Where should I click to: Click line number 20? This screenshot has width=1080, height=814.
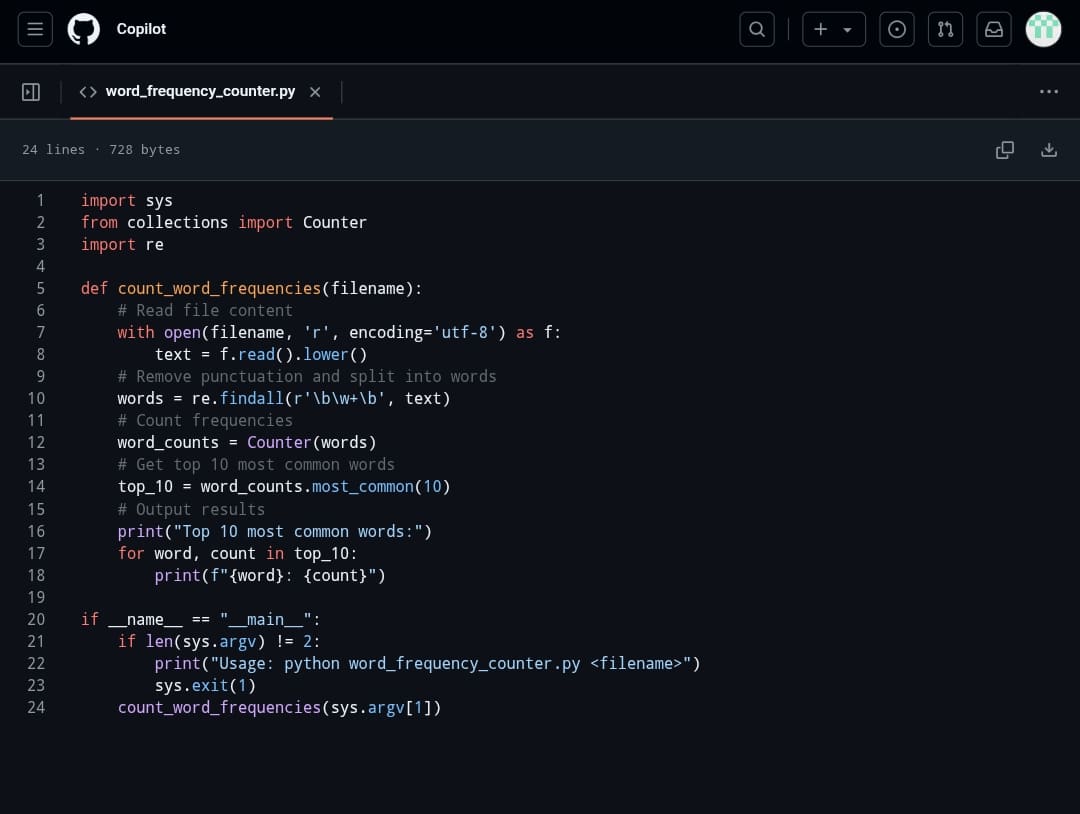coord(36,620)
